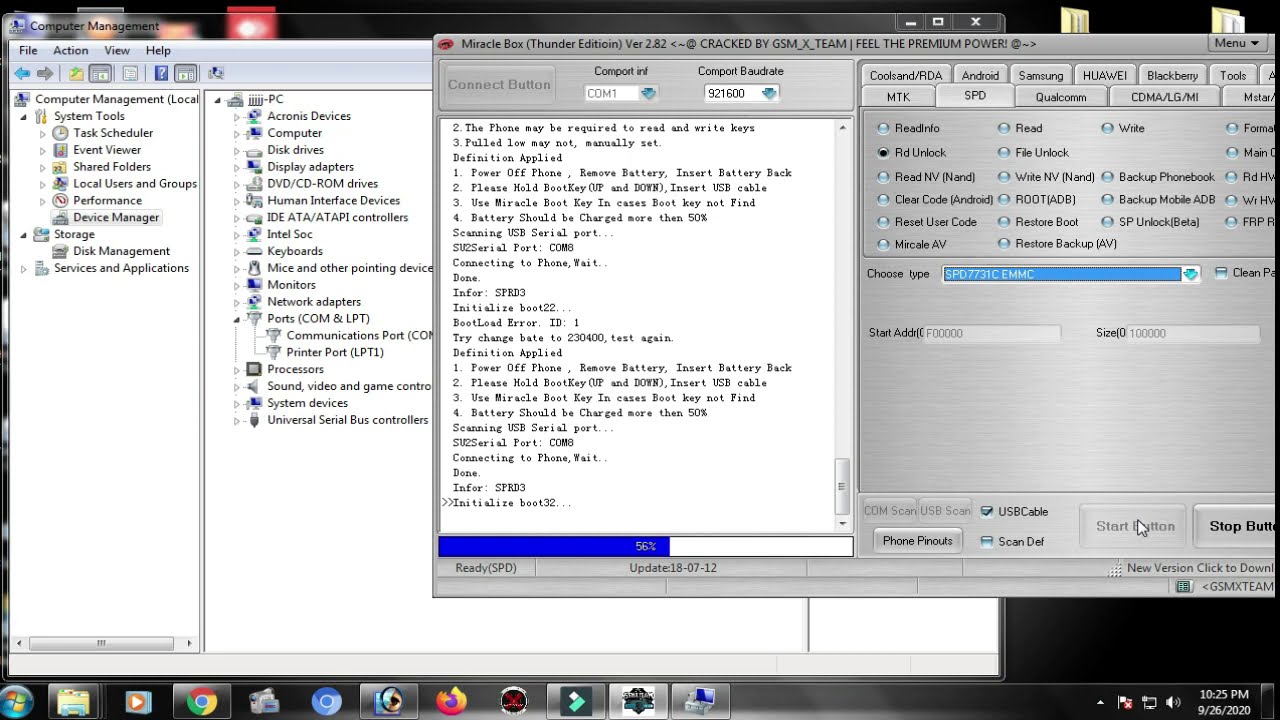Click the Stop Button
This screenshot has height=720, width=1280.
pos(1237,526)
